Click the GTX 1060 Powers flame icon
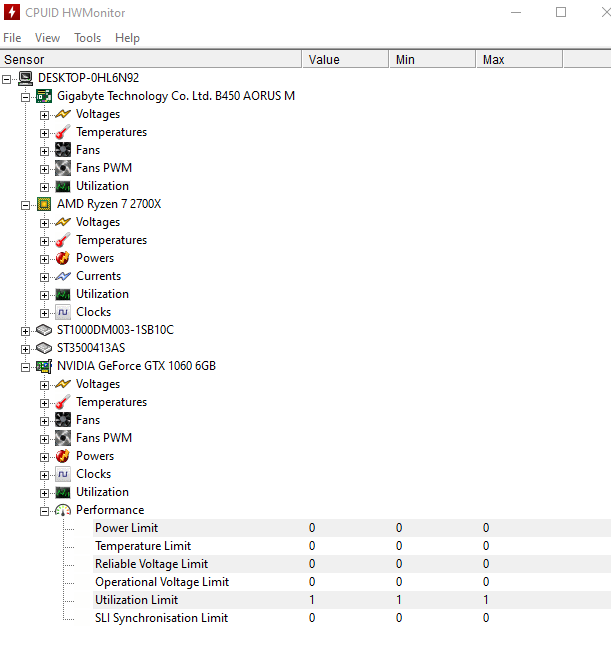This screenshot has height=658, width=611. (x=63, y=456)
